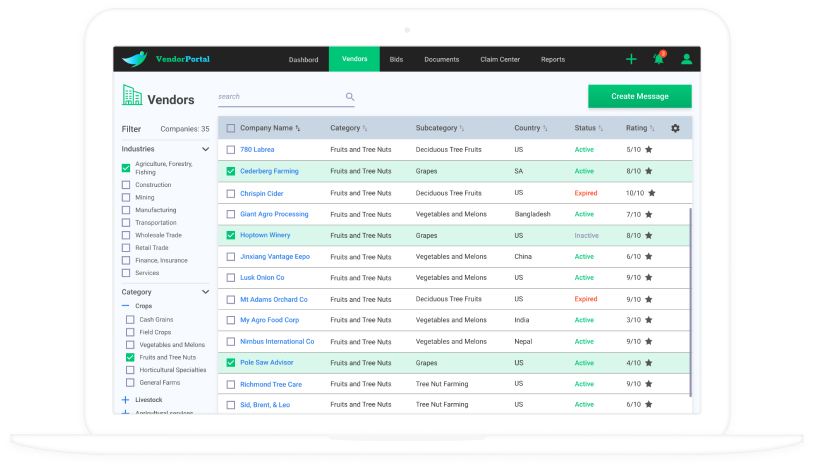Collapse the Industries filter chevron
The height and width of the screenshot is (468, 814).
(205, 149)
